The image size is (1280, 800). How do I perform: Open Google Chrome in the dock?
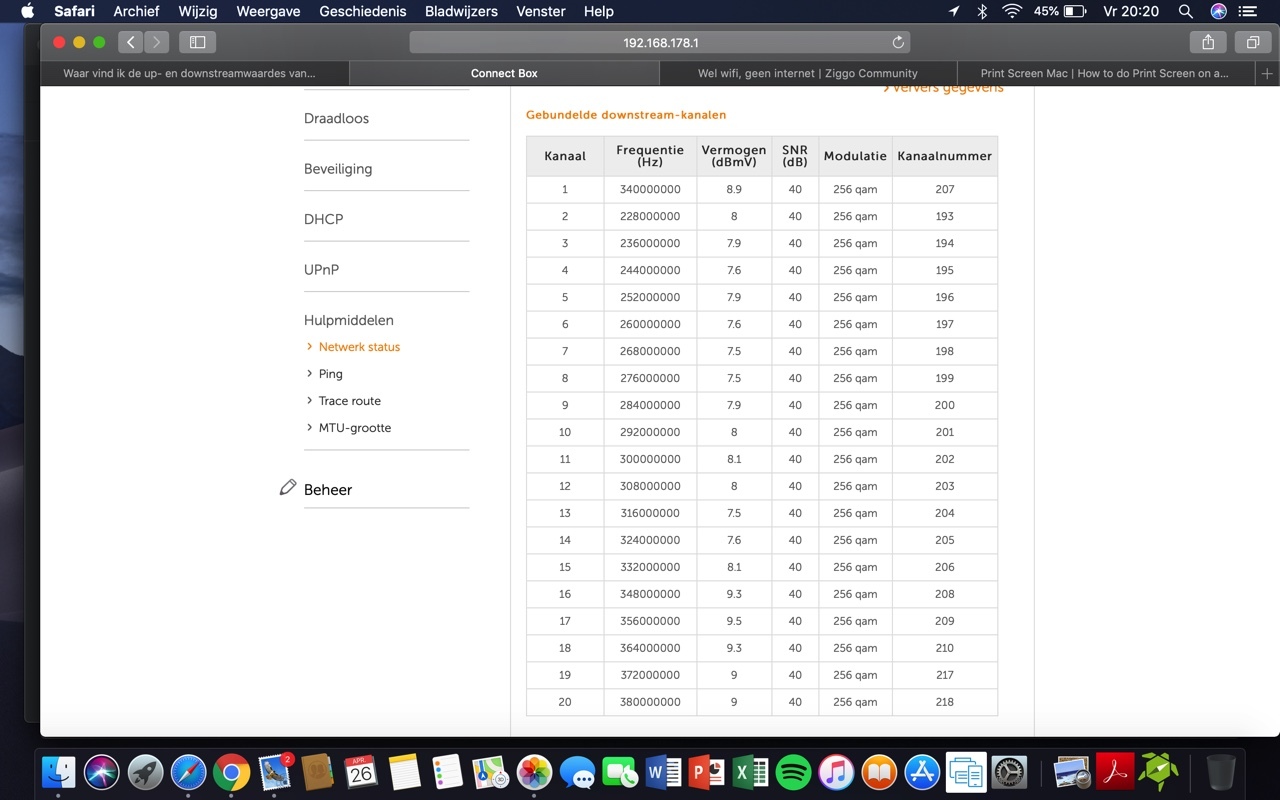coord(232,772)
